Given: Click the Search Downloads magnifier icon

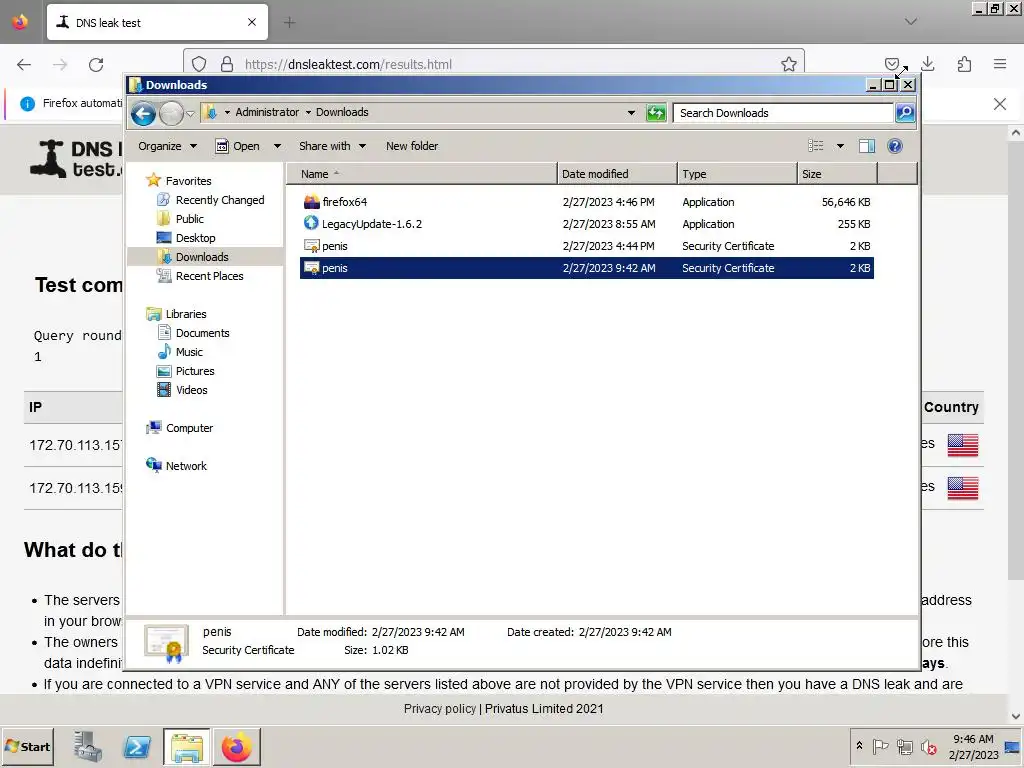Looking at the screenshot, I should click(904, 113).
